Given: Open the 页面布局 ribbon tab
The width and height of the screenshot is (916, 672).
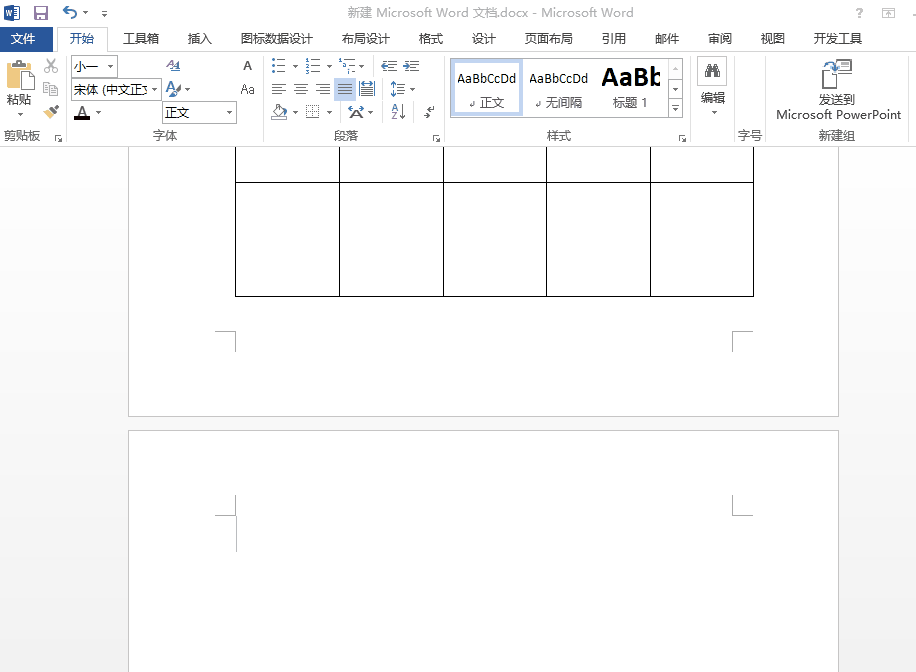Looking at the screenshot, I should (548, 39).
